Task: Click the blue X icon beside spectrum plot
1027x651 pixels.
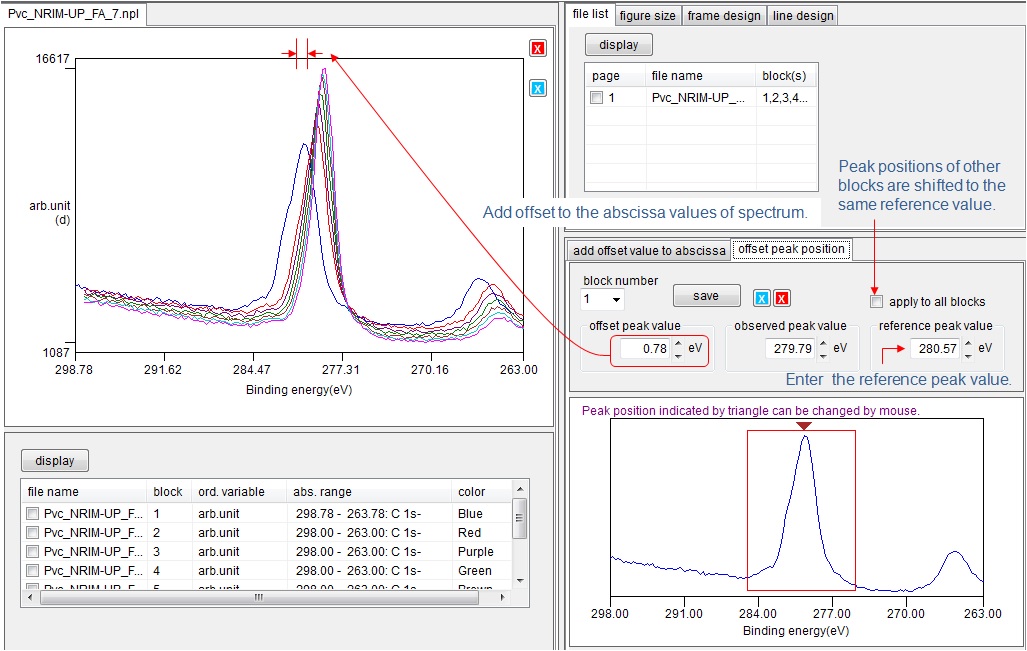Action: (538, 88)
